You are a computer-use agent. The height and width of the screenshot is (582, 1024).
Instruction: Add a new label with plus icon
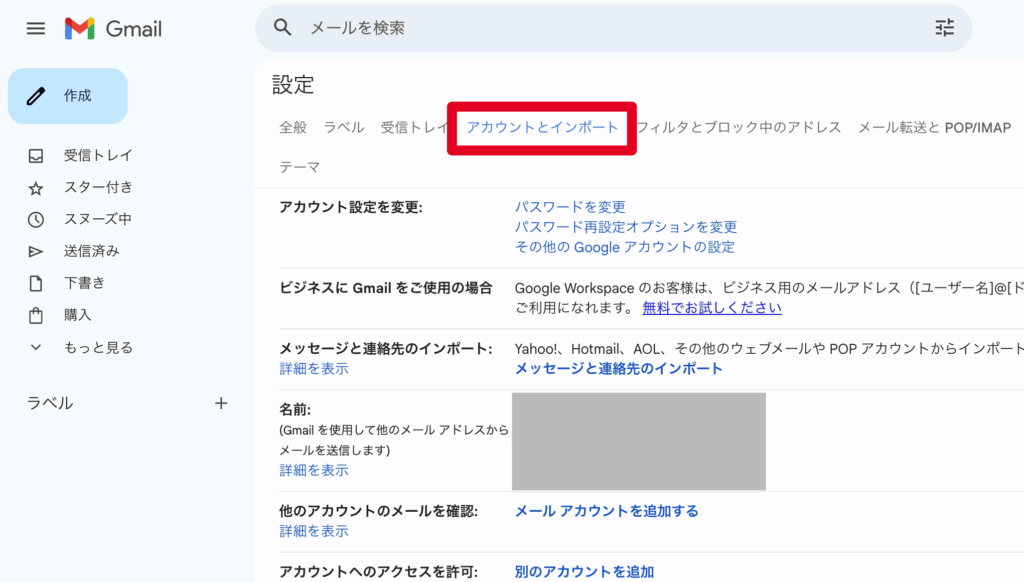[221, 403]
